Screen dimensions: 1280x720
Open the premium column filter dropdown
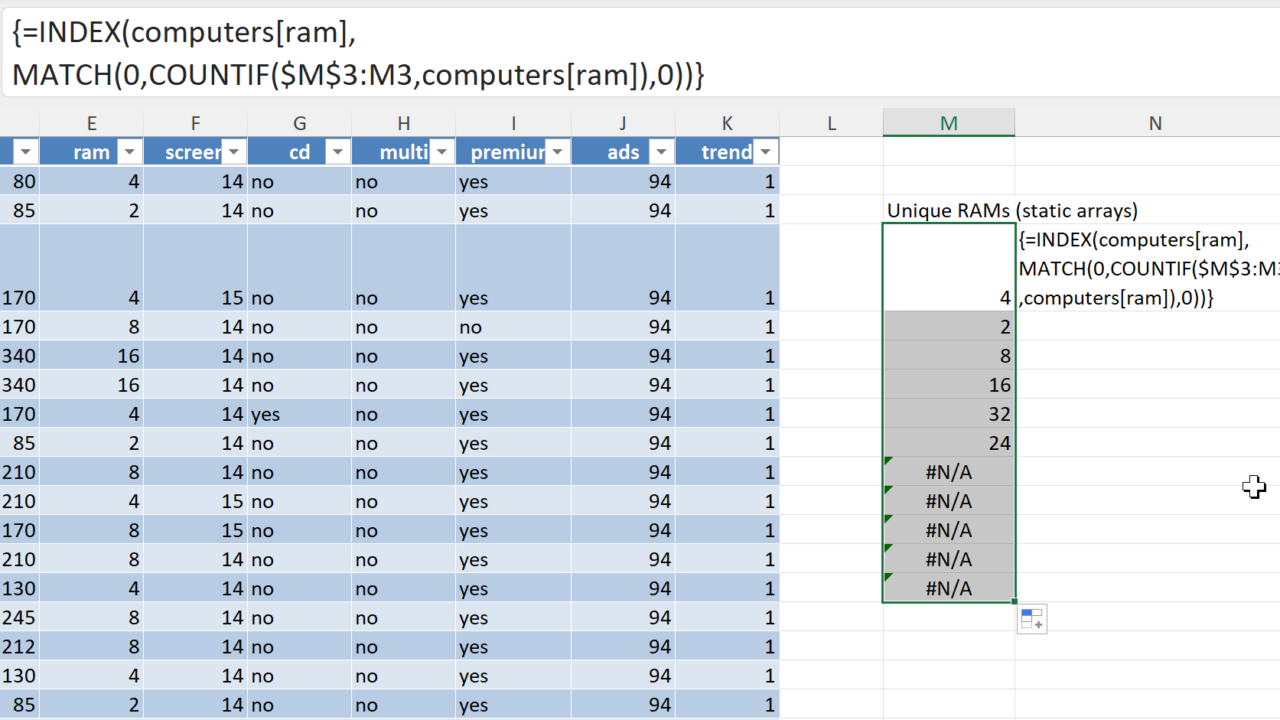pyautogui.click(x=558, y=152)
